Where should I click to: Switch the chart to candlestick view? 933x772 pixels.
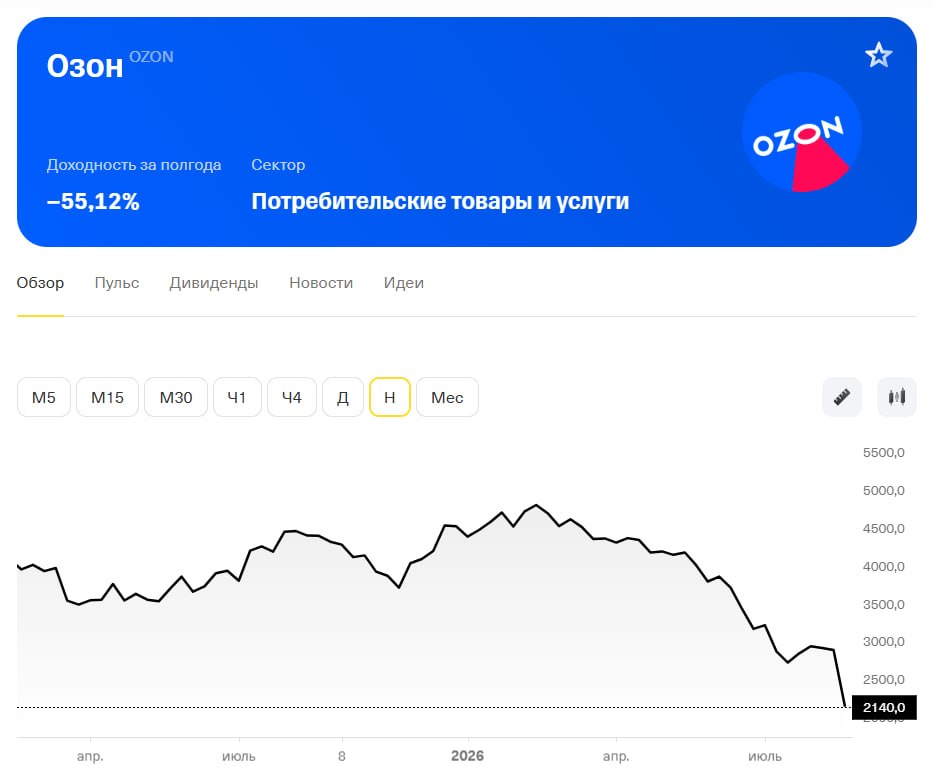897,397
